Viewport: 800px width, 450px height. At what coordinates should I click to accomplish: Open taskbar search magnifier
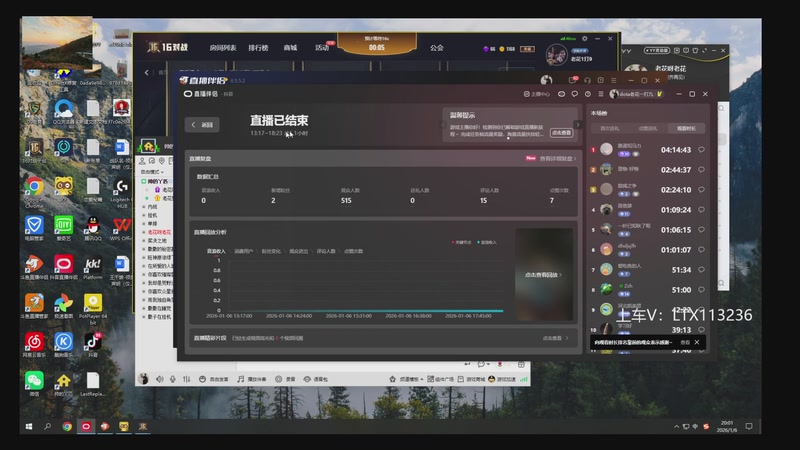click(47, 427)
